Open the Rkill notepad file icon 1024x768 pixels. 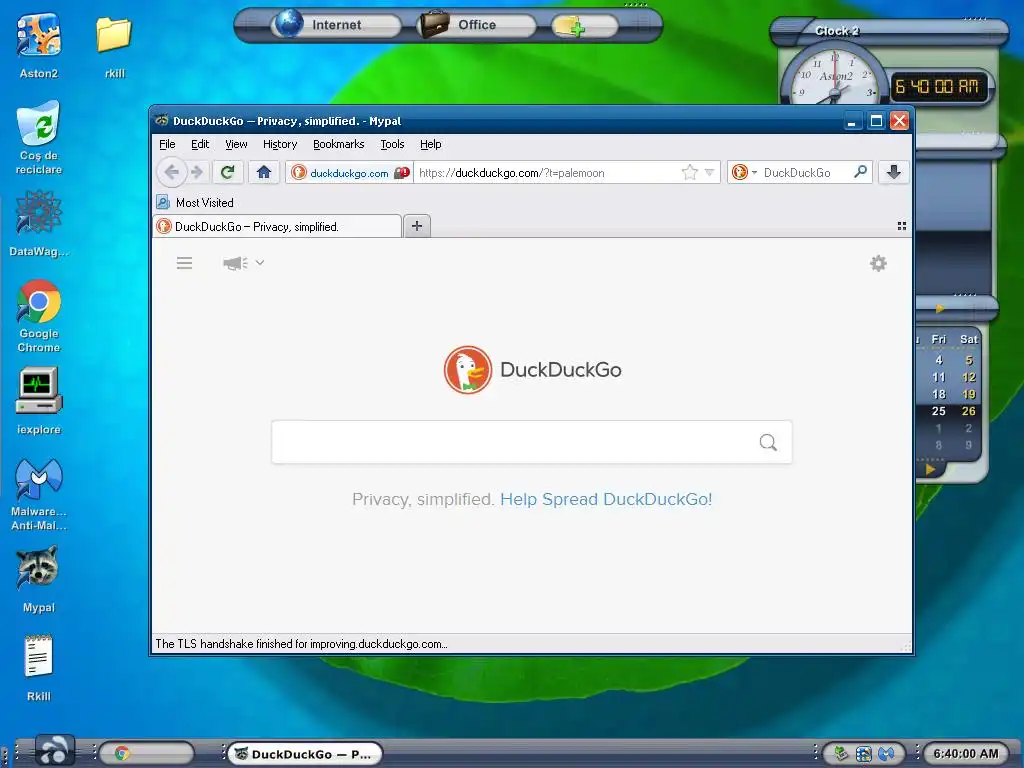(x=39, y=667)
